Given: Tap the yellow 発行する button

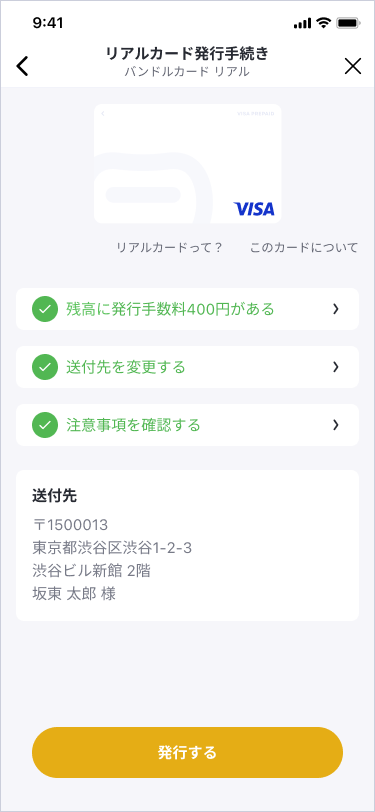Looking at the screenshot, I should (188, 752).
